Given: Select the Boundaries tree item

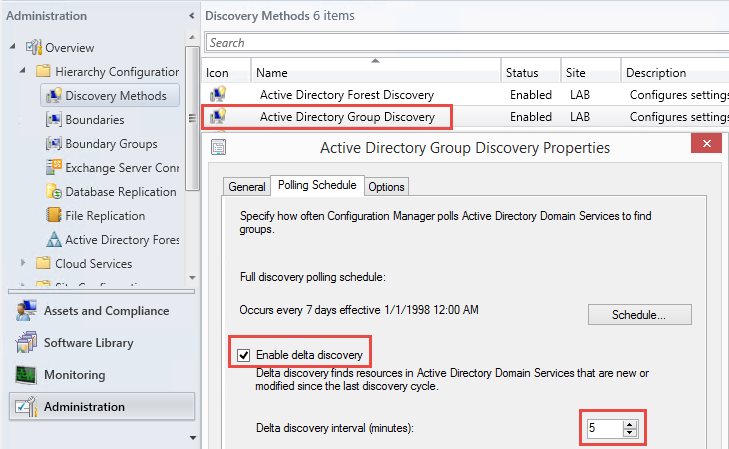Looking at the screenshot, I should (95, 119).
